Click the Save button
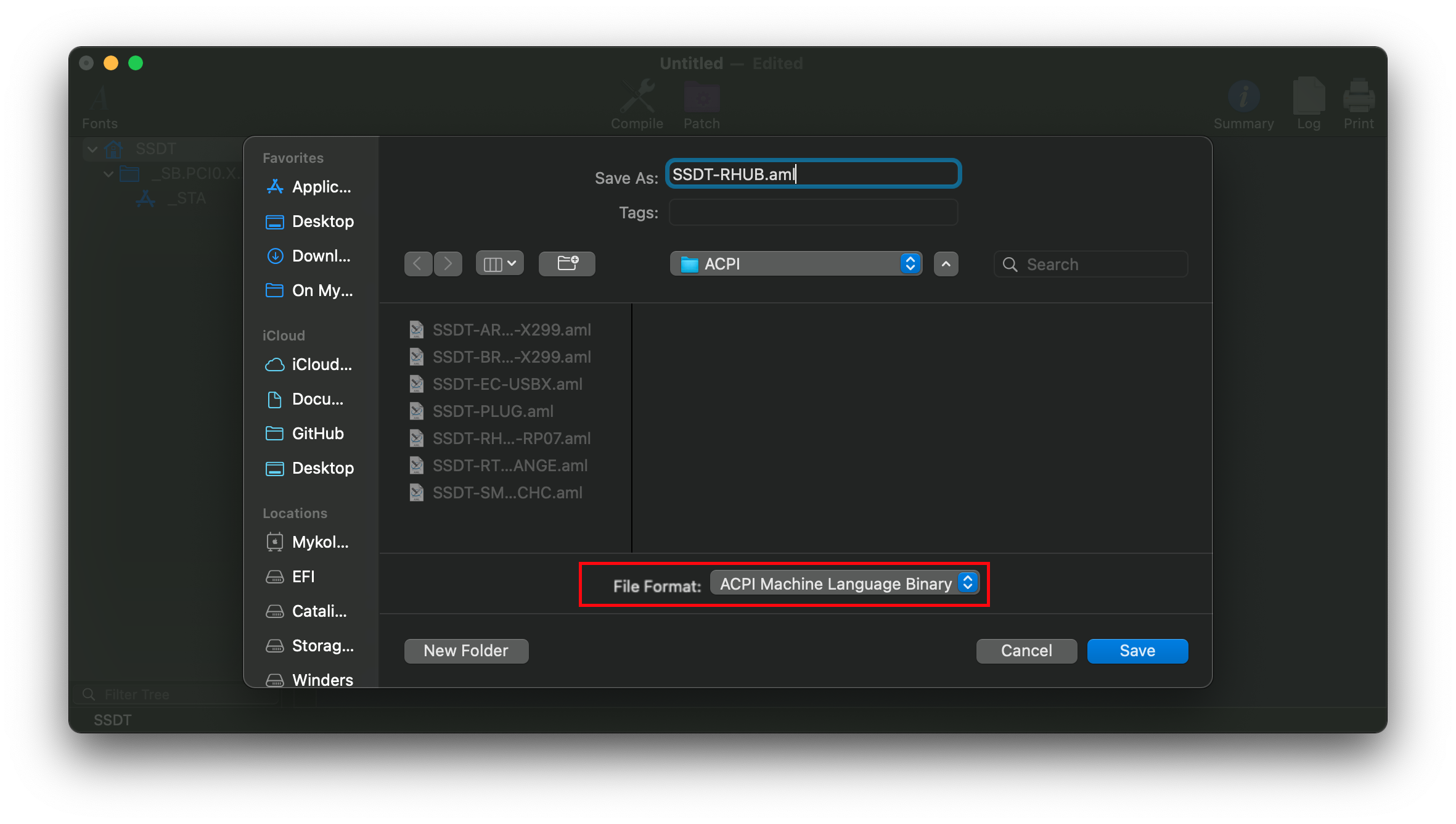Image resolution: width=1456 pixels, height=824 pixels. click(1137, 651)
